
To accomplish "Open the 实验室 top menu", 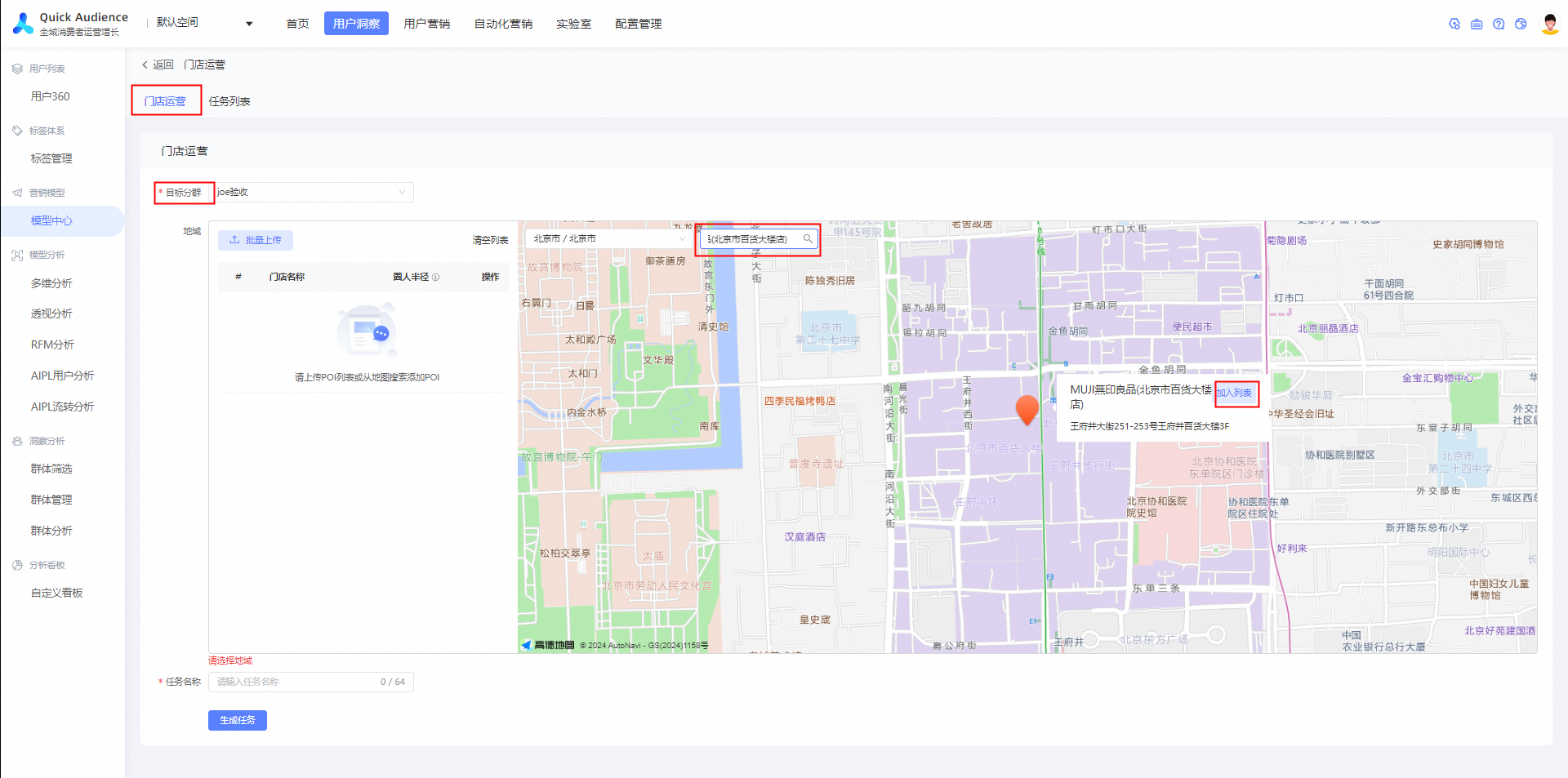I will [x=573, y=24].
